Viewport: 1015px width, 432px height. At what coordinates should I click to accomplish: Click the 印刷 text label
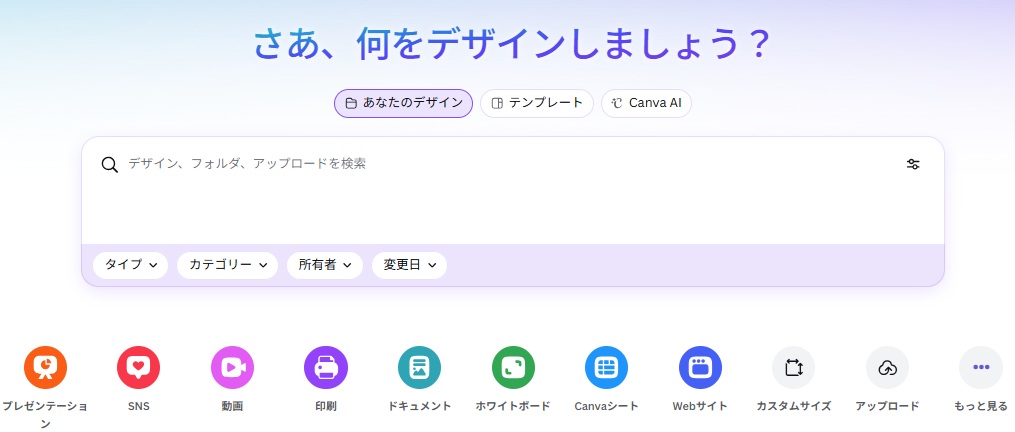point(326,407)
